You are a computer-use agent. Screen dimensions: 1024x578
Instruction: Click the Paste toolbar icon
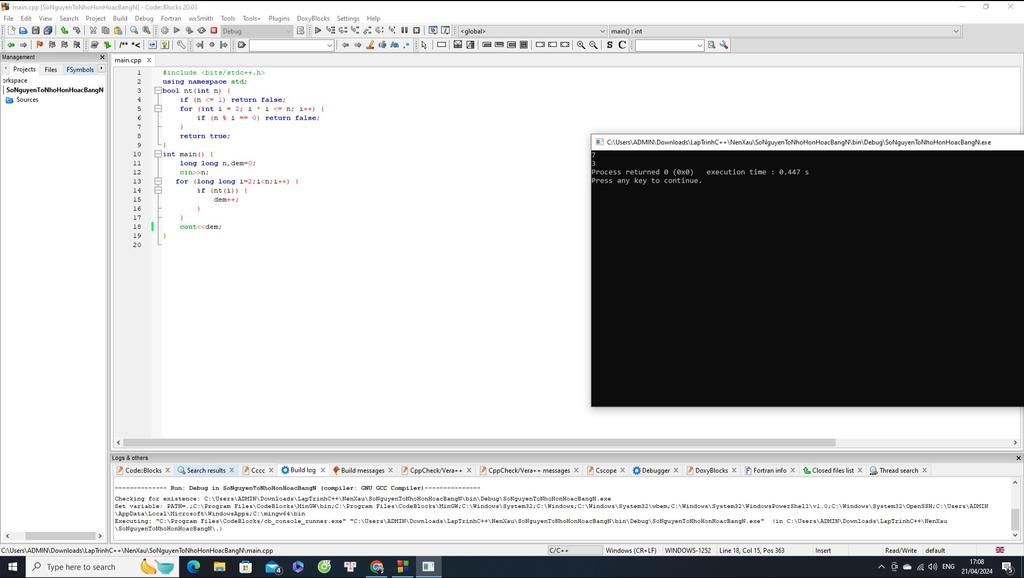tap(118, 31)
